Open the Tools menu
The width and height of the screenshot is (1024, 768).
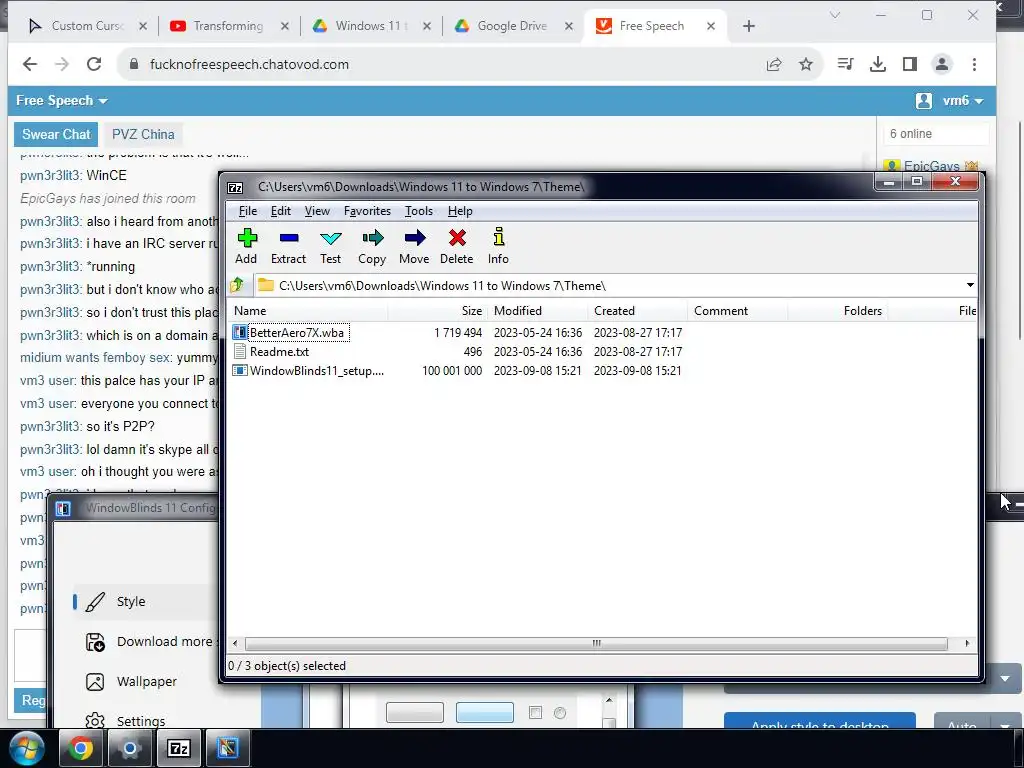[419, 211]
